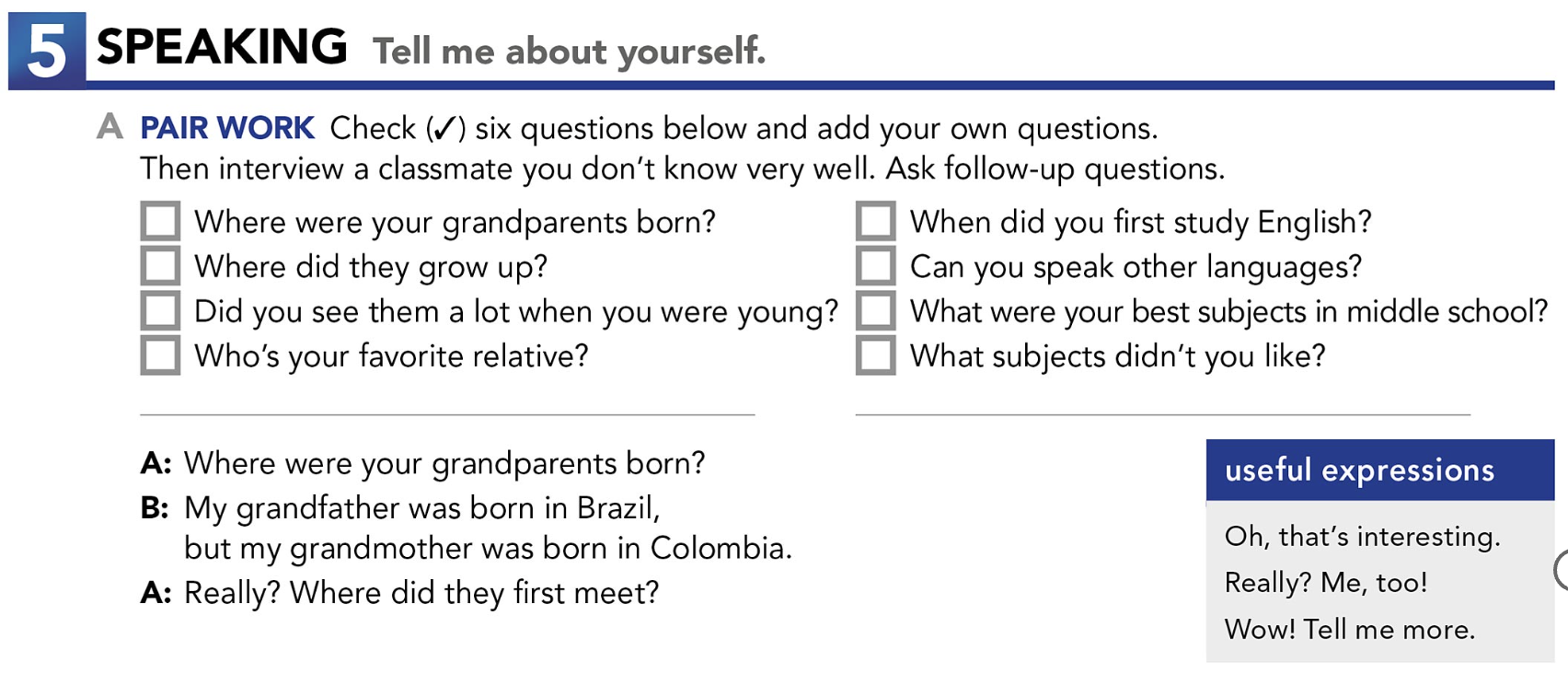The width and height of the screenshot is (1568, 685).
Task: Click the blank line under left question column
Action: 447,414
